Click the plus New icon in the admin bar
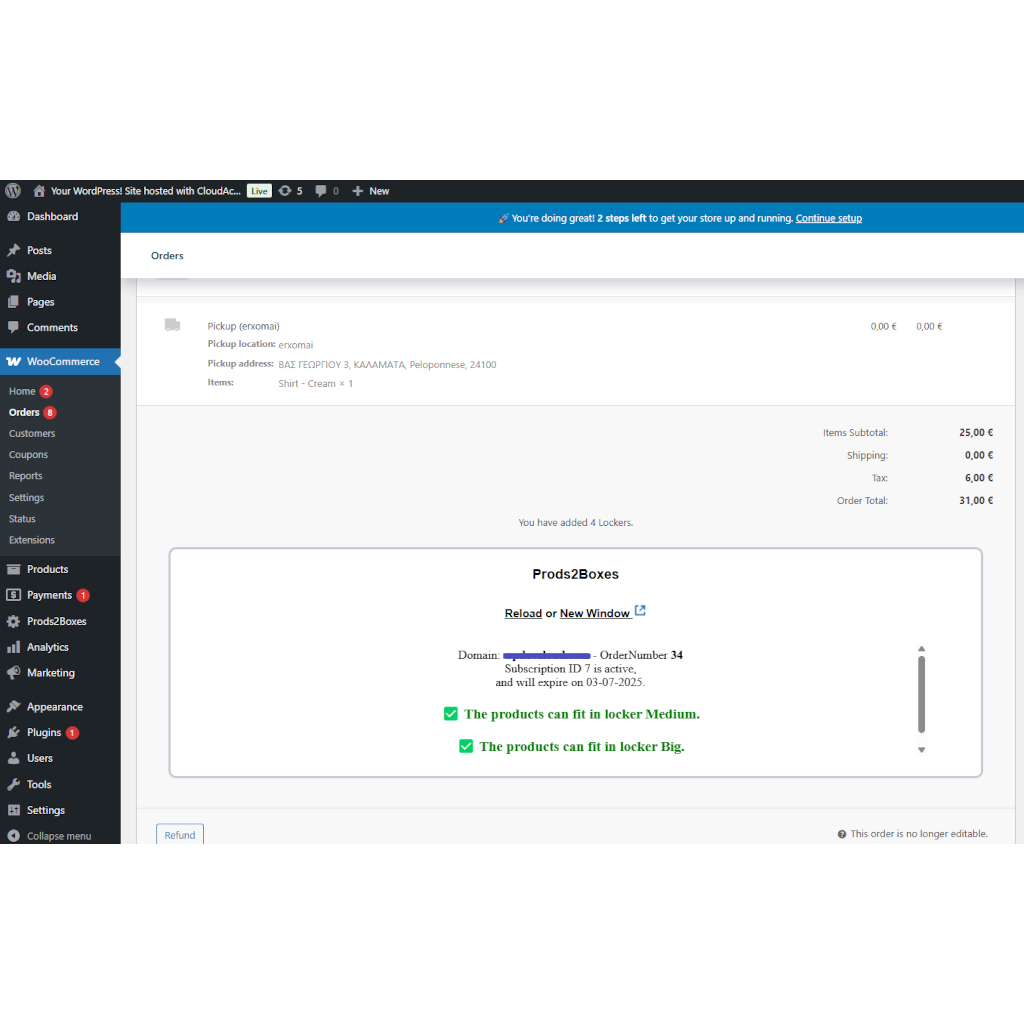This screenshot has width=1024, height=1024. coord(357,191)
